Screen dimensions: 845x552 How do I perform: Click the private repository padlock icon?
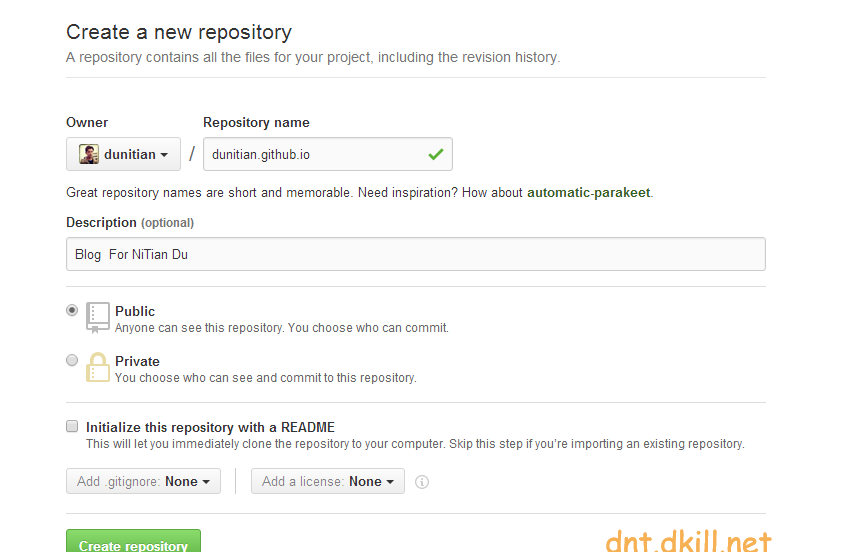[x=98, y=367]
